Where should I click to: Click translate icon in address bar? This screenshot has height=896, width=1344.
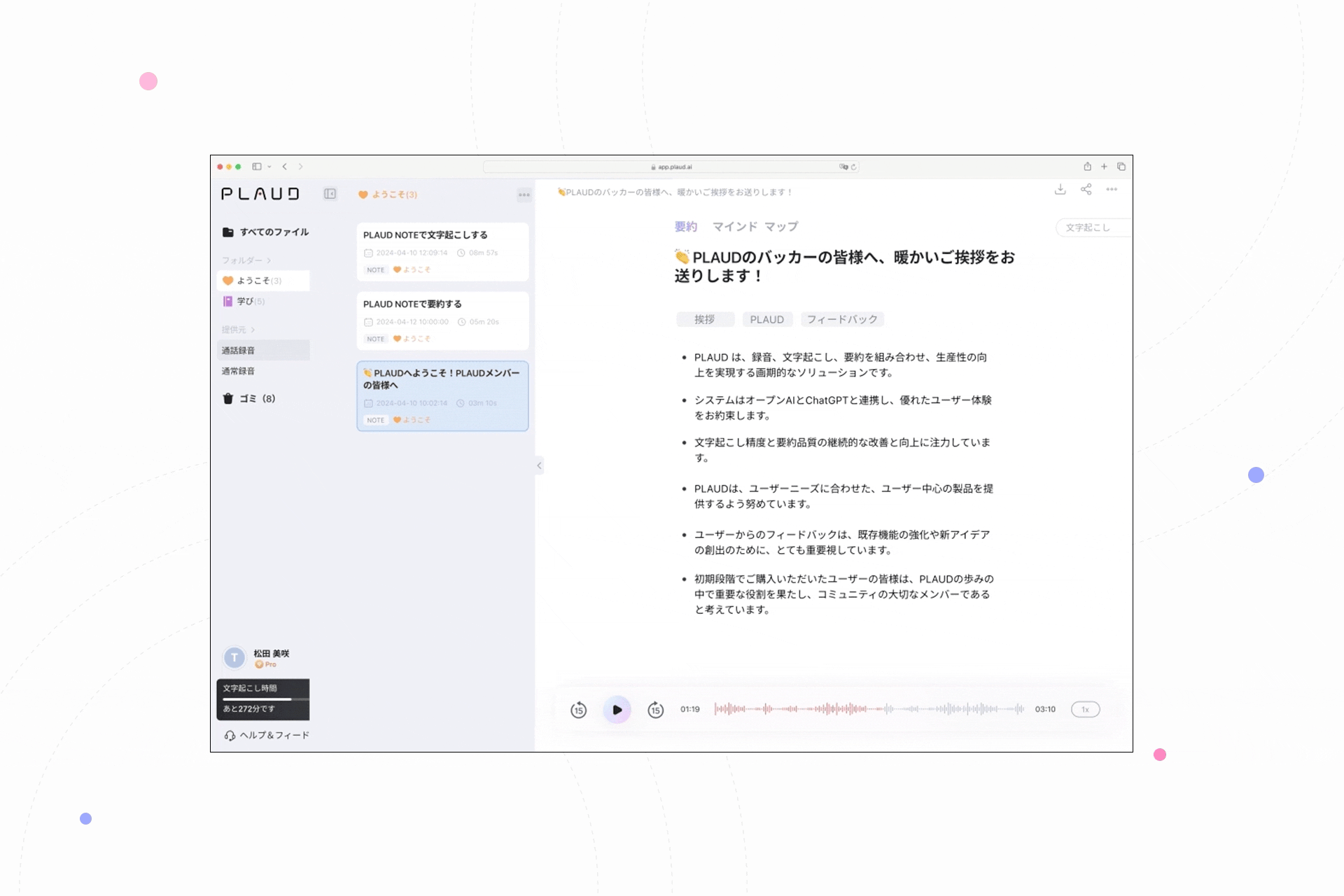coord(843,167)
